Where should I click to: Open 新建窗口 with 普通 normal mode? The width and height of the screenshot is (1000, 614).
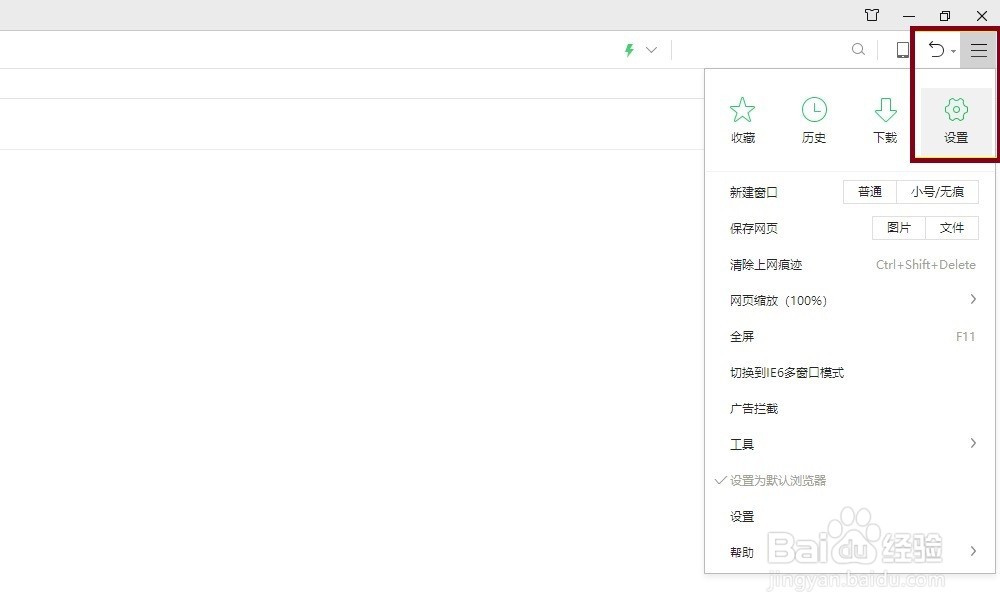tap(869, 192)
